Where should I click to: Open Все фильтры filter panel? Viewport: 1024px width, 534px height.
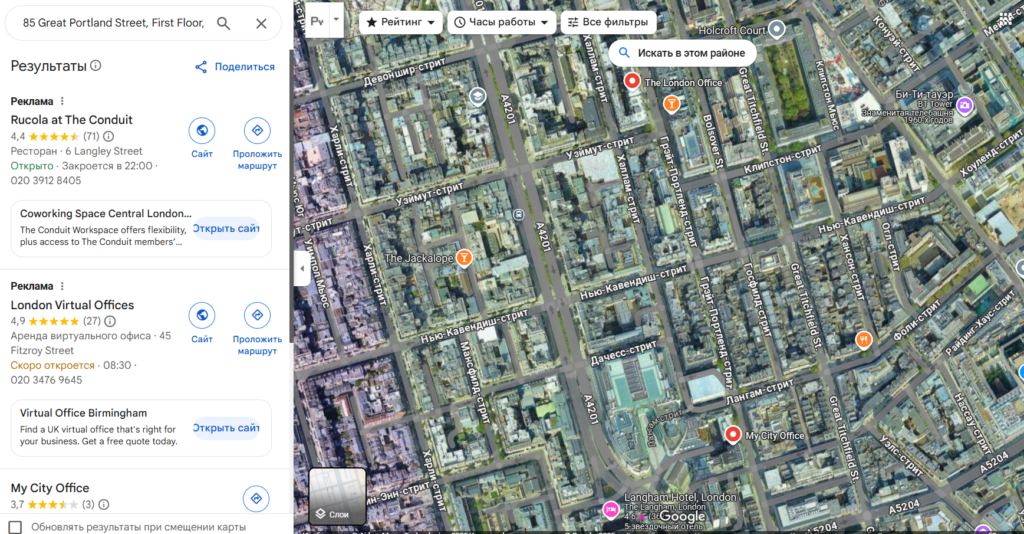point(606,22)
